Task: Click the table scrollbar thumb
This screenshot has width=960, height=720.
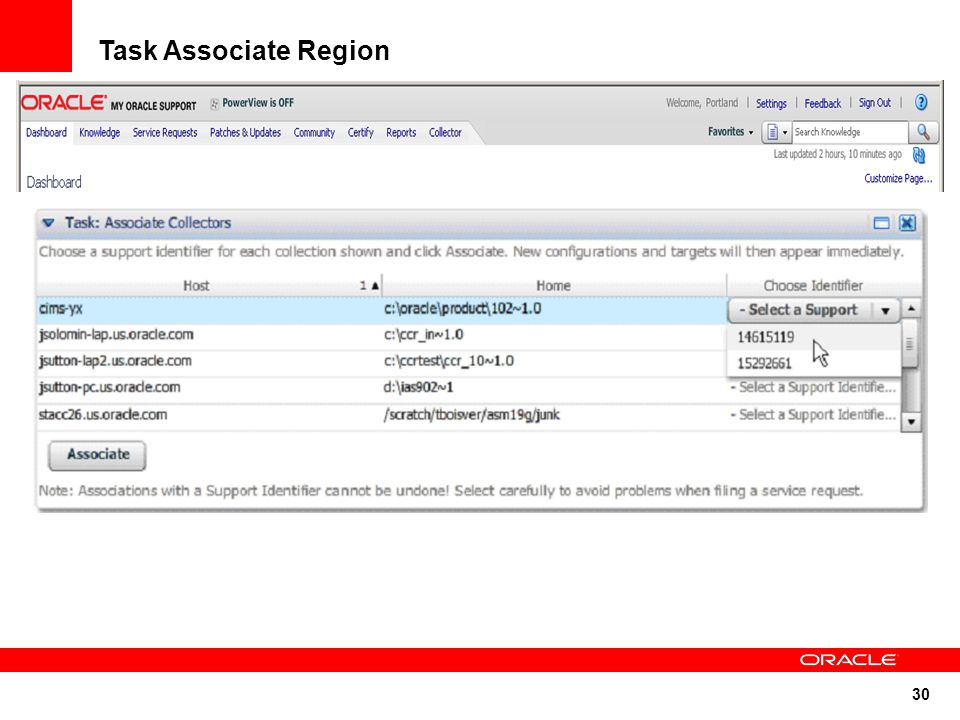Action: click(x=911, y=343)
